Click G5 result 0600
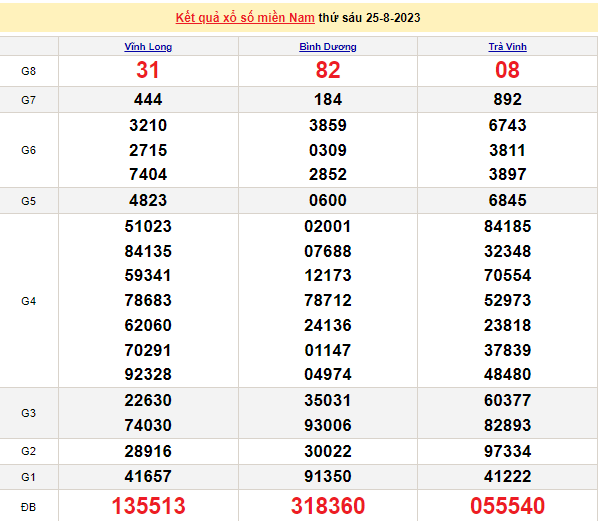This screenshot has height=521, width=602. pos(328,200)
